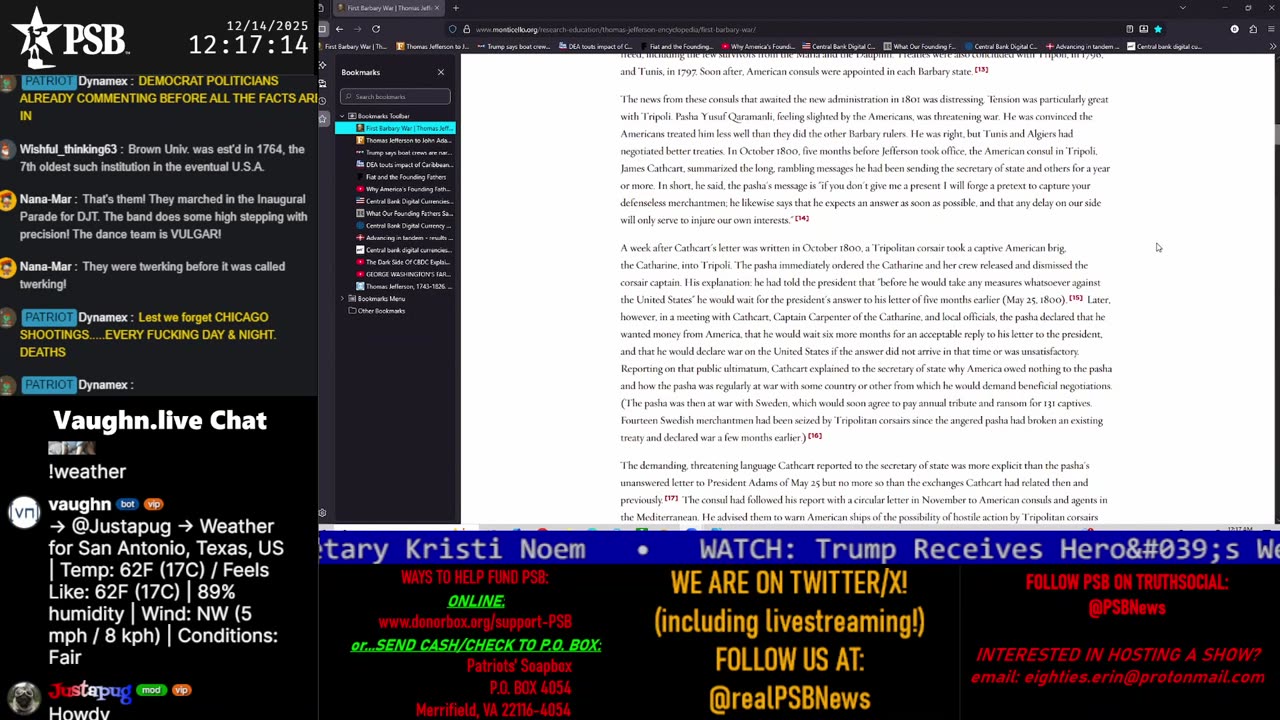Click bookmarks bar item 'Thomas Jefferson to J...'
The image size is (1280, 720).
click(x=432, y=46)
